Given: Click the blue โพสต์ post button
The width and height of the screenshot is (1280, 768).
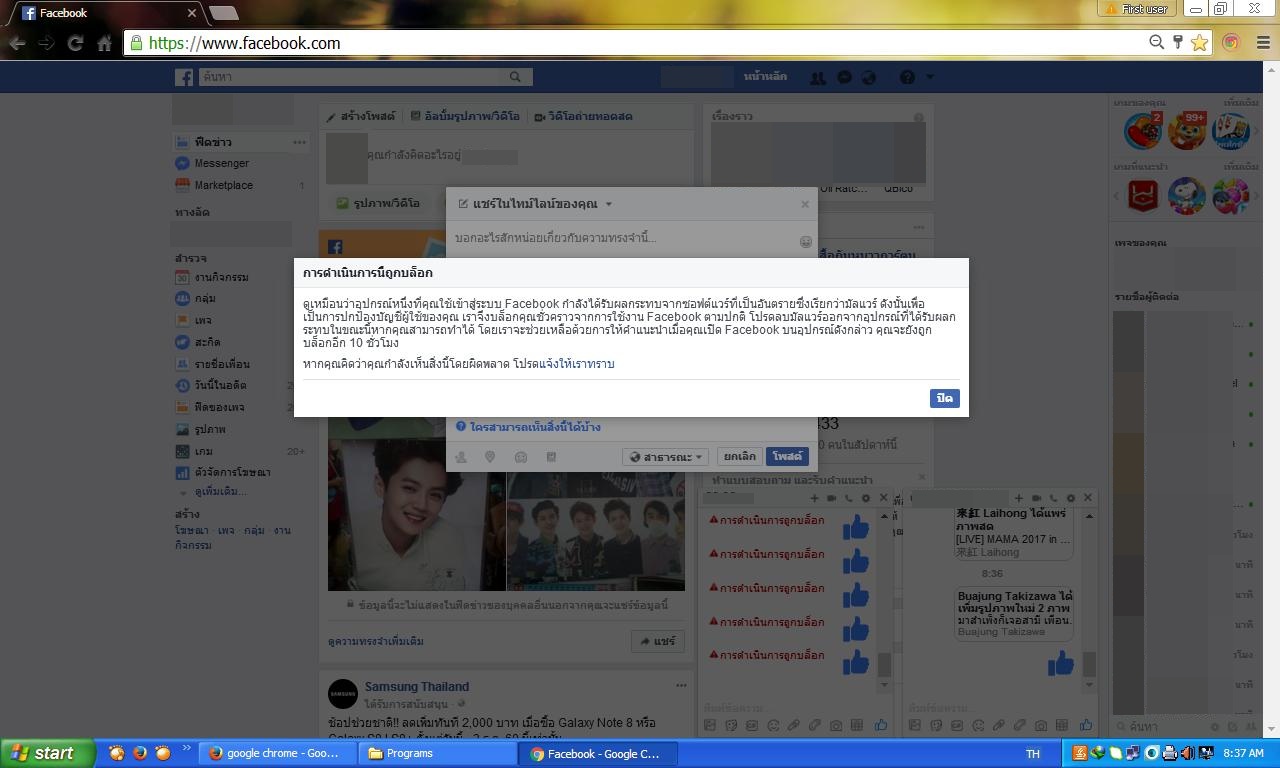Looking at the screenshot, I should 787,456.
